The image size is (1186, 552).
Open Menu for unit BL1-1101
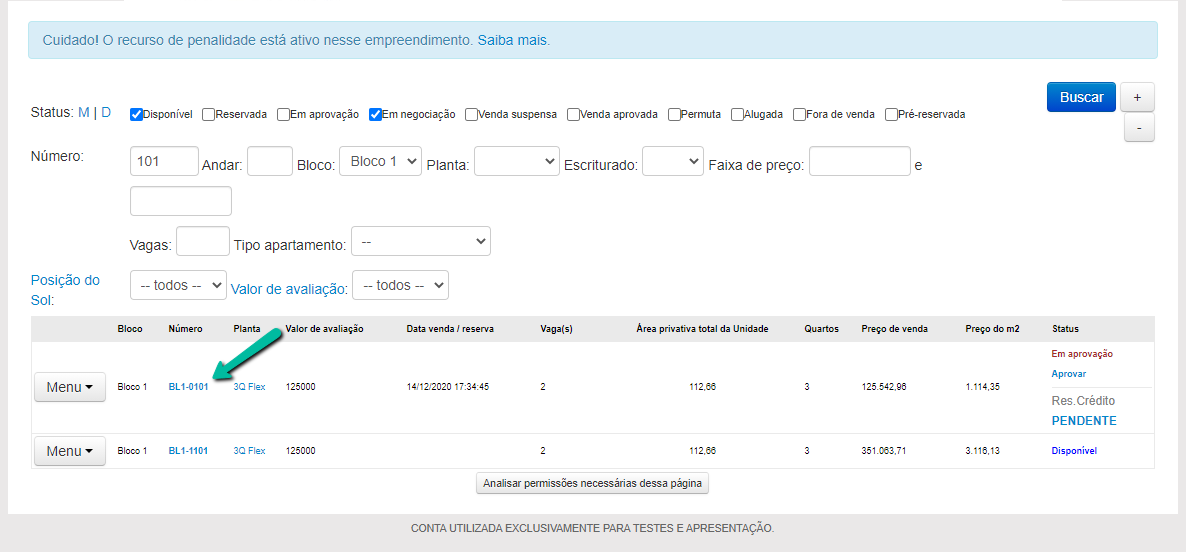pyautogui.click(x=69, y=451)
